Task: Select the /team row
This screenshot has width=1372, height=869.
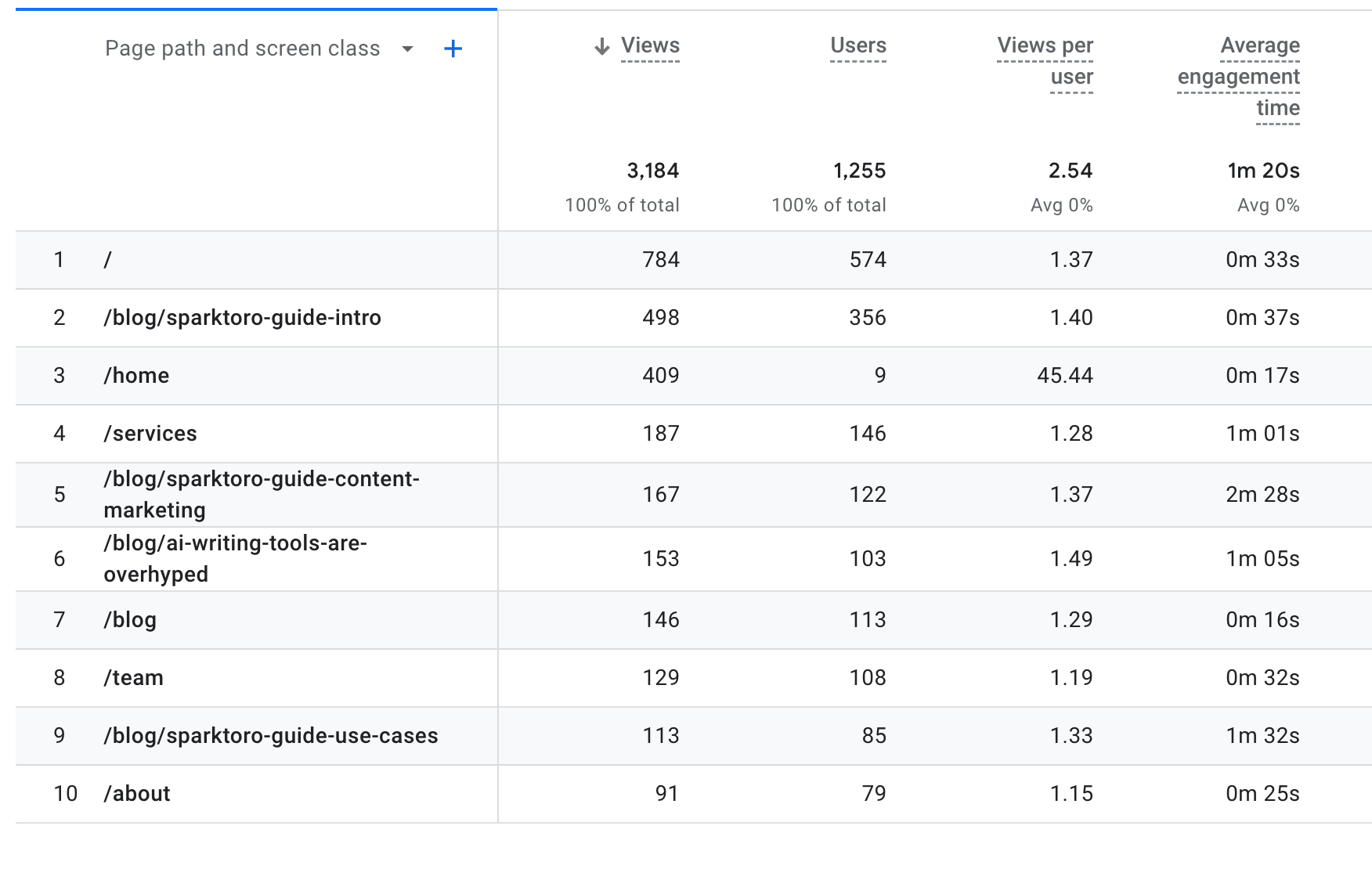Action: click(x=134, y=677)
